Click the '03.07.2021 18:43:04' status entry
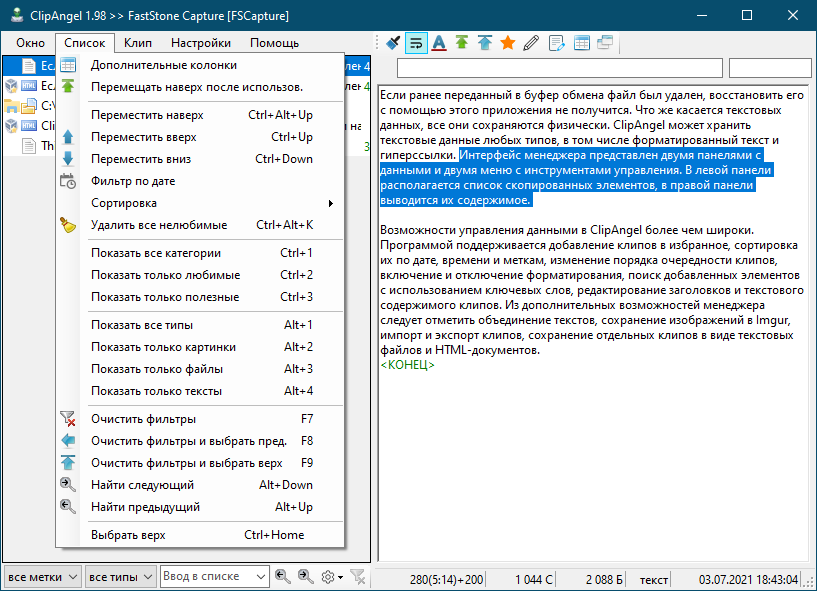The width and height of the screenshot is (817, 591). tap(748, 580)
